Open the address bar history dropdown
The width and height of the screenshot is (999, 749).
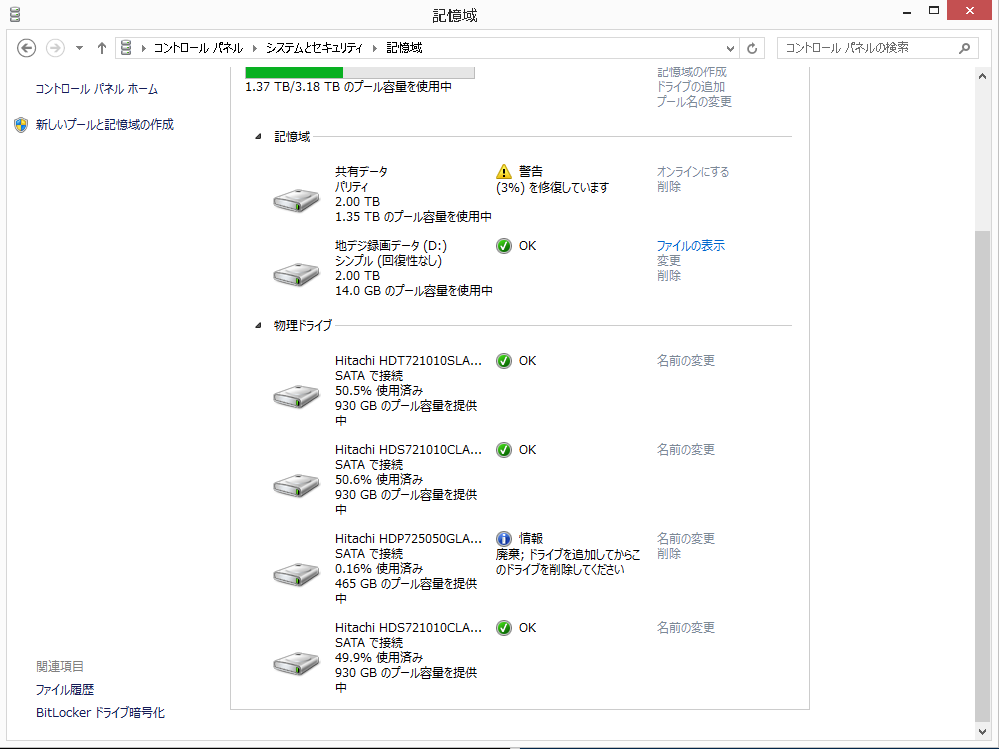730,48
